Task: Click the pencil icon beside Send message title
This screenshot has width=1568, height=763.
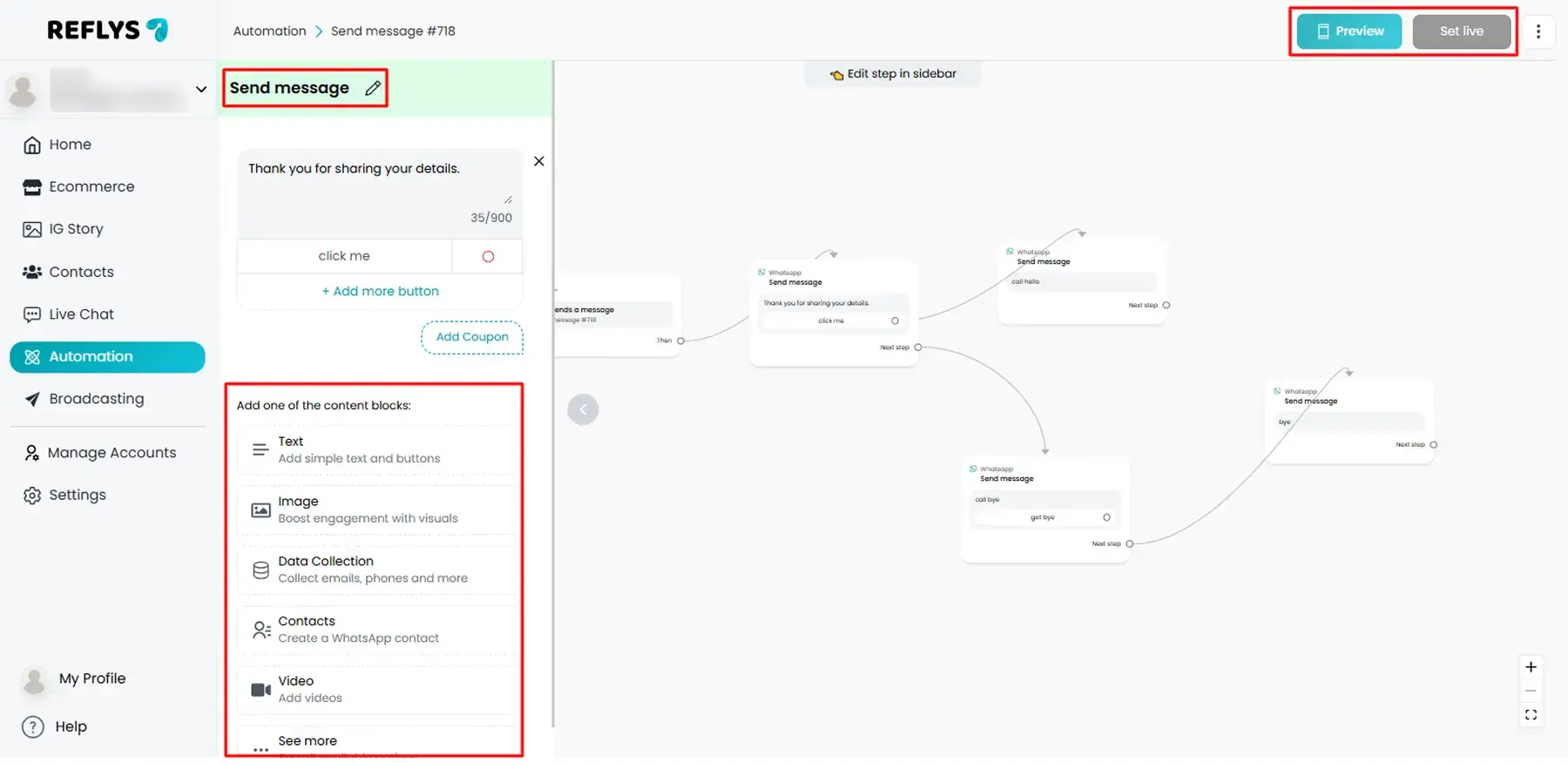Action: (373, 88)
